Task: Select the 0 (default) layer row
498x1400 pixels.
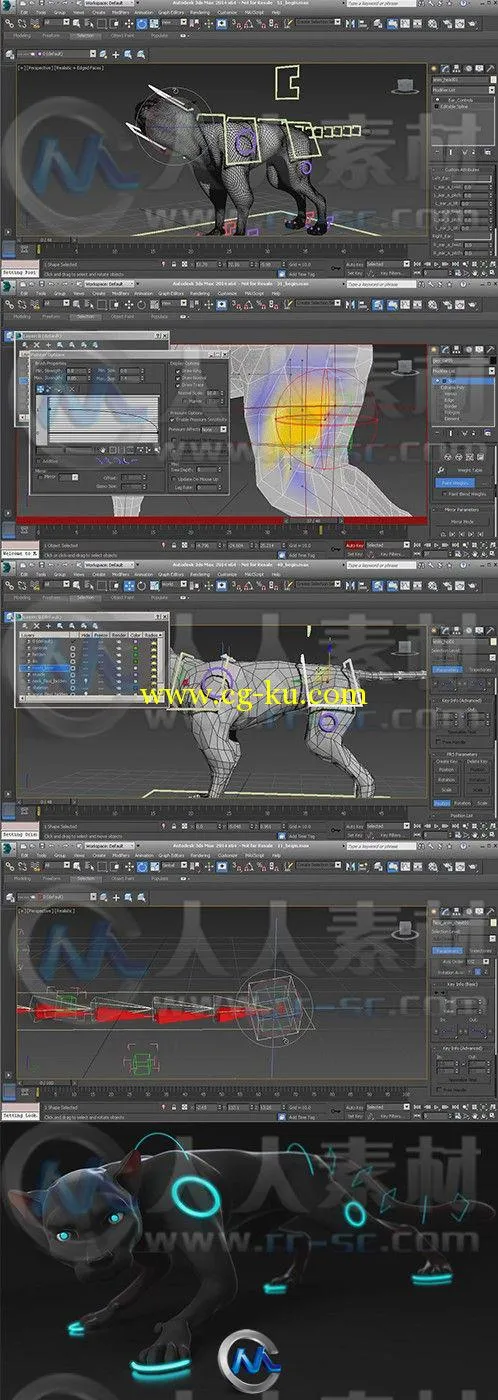Action: 45,641
